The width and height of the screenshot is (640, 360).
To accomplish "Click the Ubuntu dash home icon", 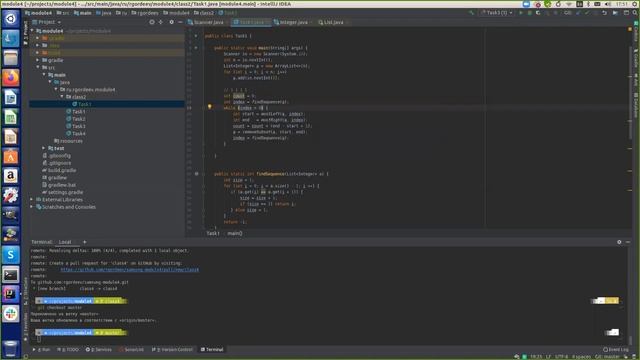I will pyautogui.click(x=11, y=18).
